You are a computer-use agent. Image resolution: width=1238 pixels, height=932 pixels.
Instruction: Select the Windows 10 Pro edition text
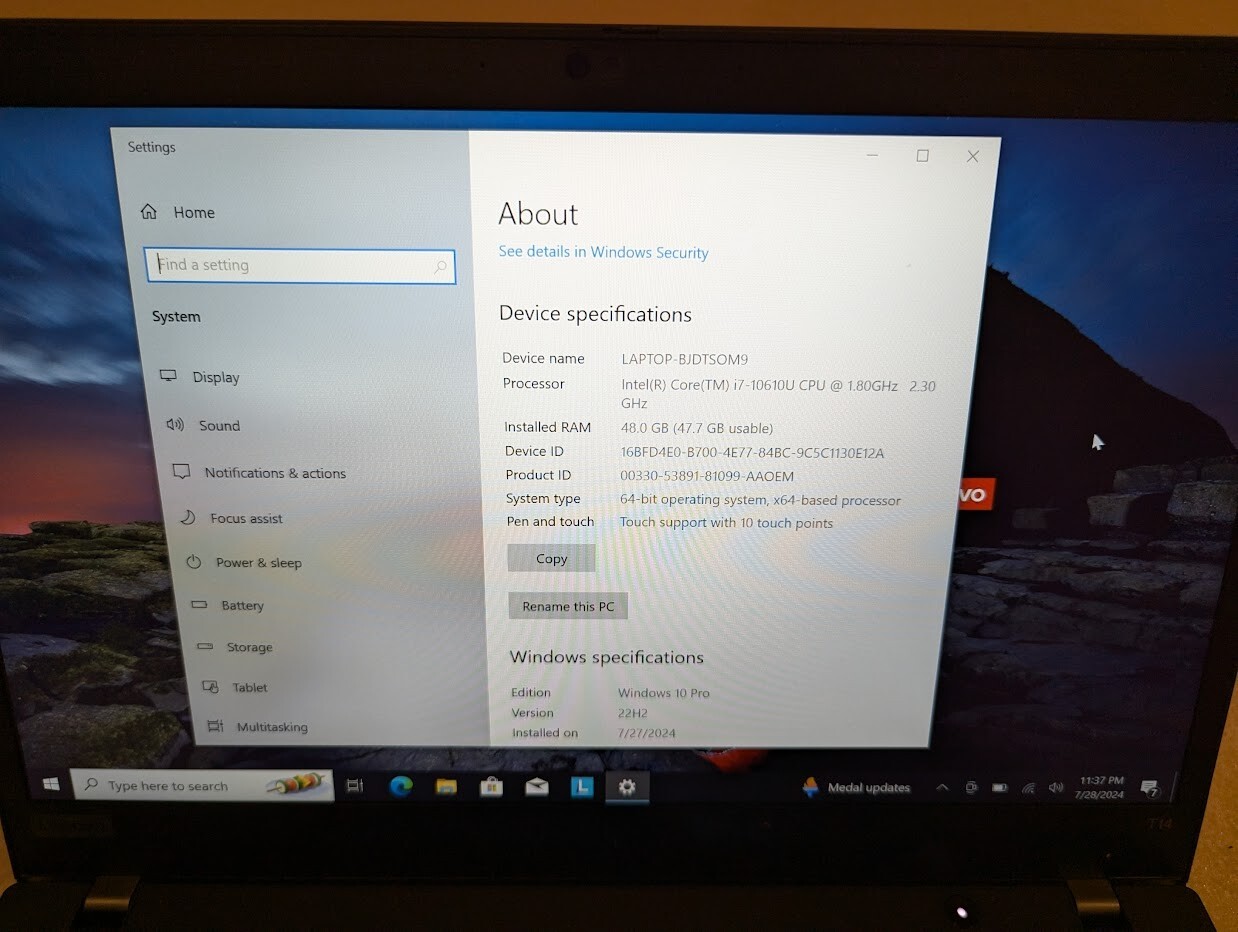664,693
